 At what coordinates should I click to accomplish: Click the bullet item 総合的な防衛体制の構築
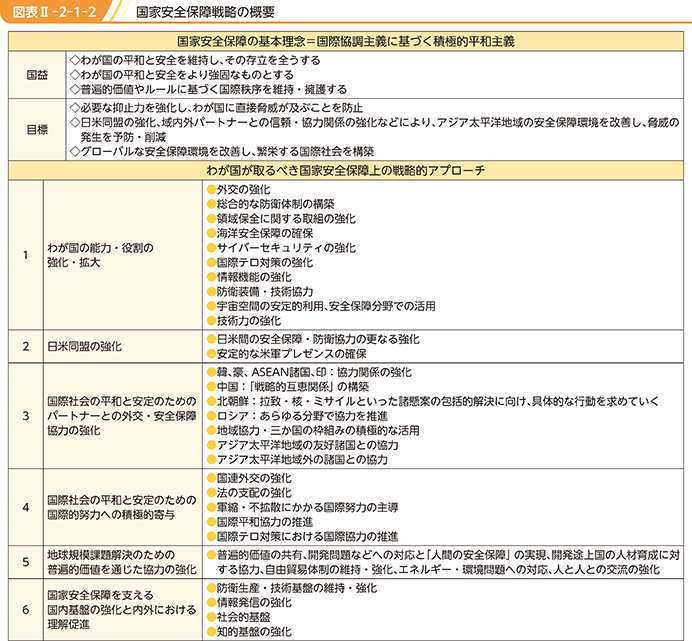coord(271,204)
